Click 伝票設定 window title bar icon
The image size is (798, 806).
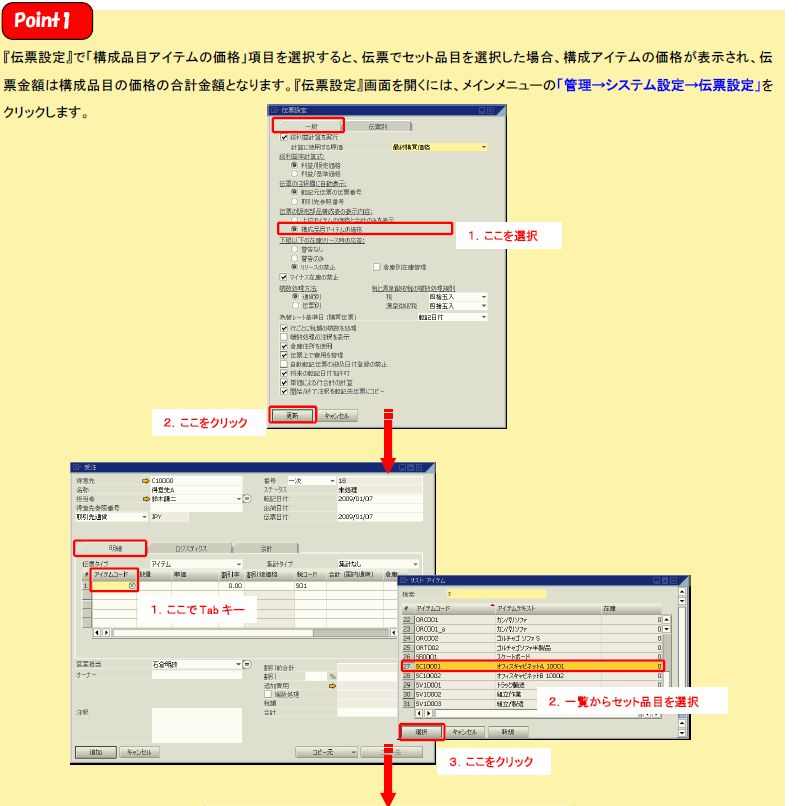pyautogui.click(x=274, y=110)
